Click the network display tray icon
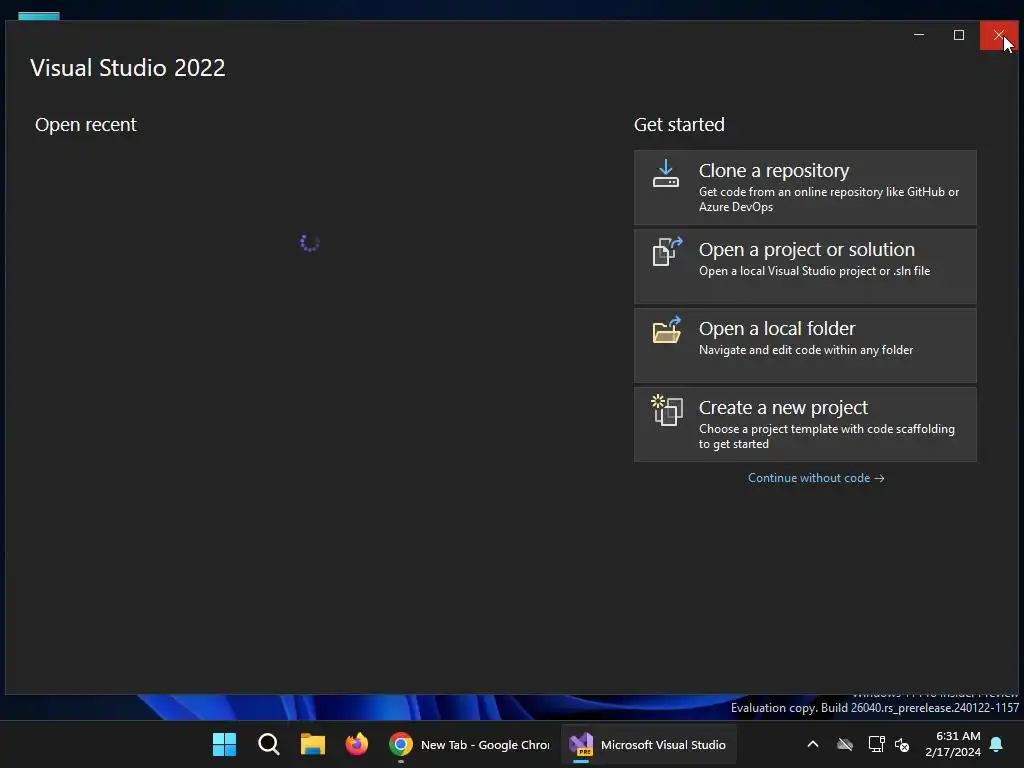Screen dimensions: 1024x768 876,744
